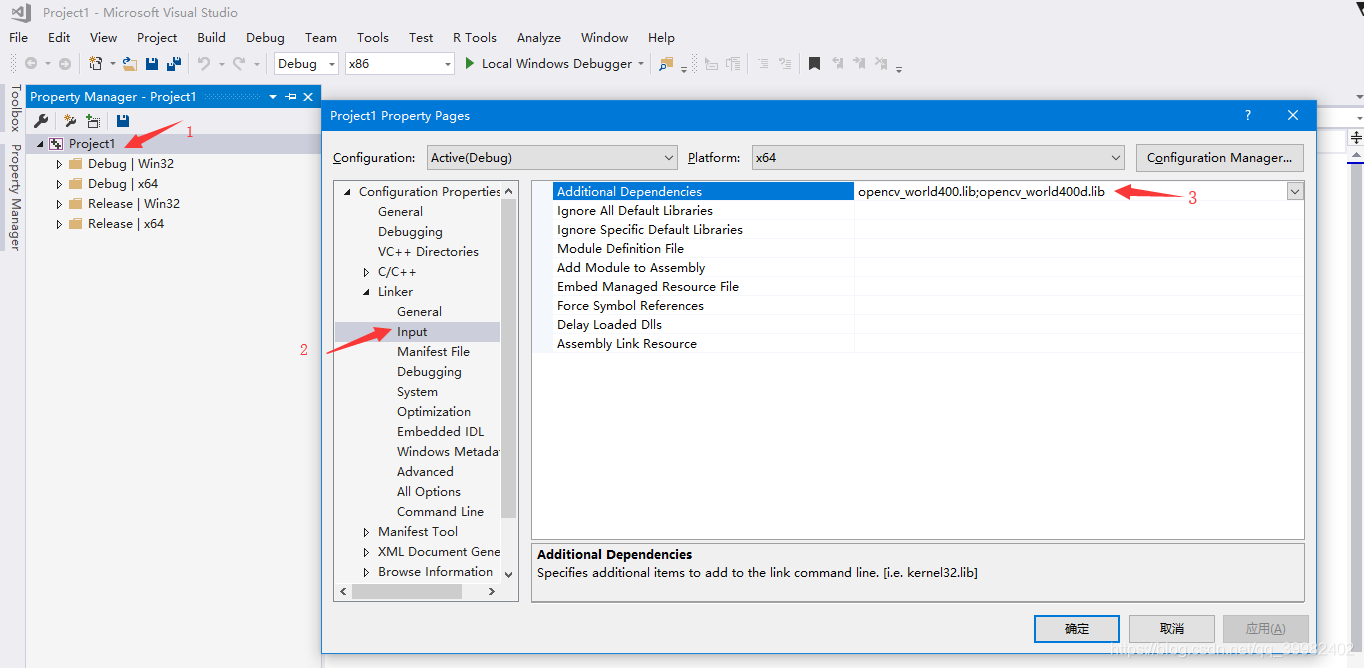Image resolution: width=1364 pixels, height=668 pixels.
Task: Open the Tools menu
Action: [373, 38]
